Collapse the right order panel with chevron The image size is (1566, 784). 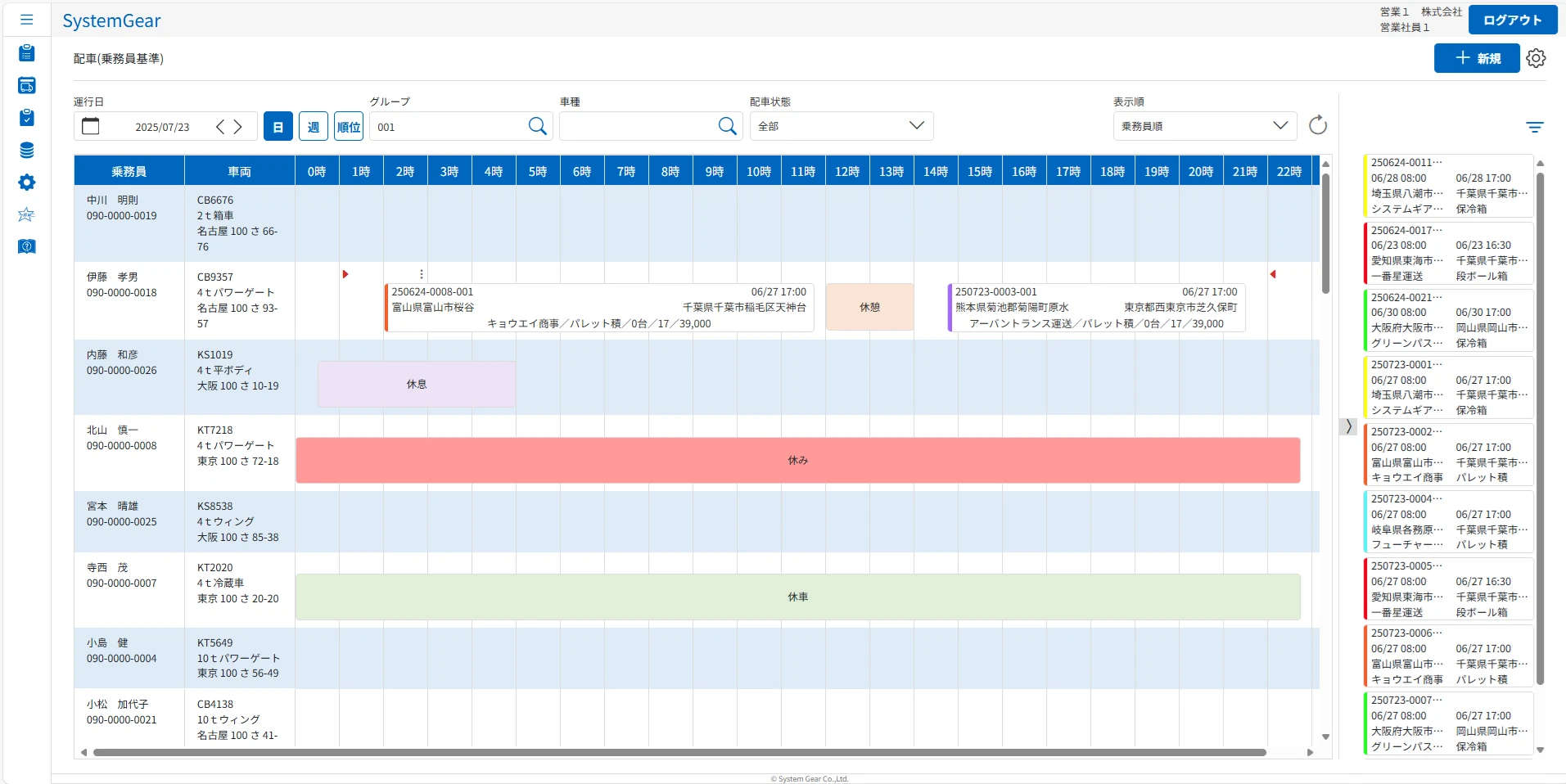pos(1348,426)
